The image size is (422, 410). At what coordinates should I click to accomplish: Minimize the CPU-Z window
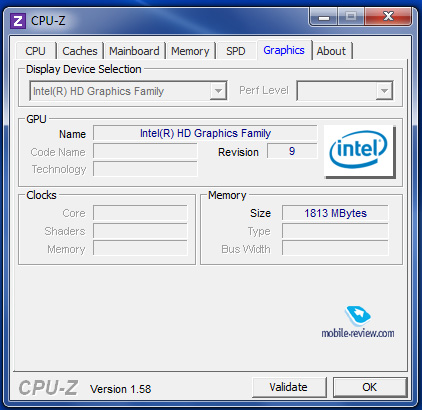[x=324, y=17]
